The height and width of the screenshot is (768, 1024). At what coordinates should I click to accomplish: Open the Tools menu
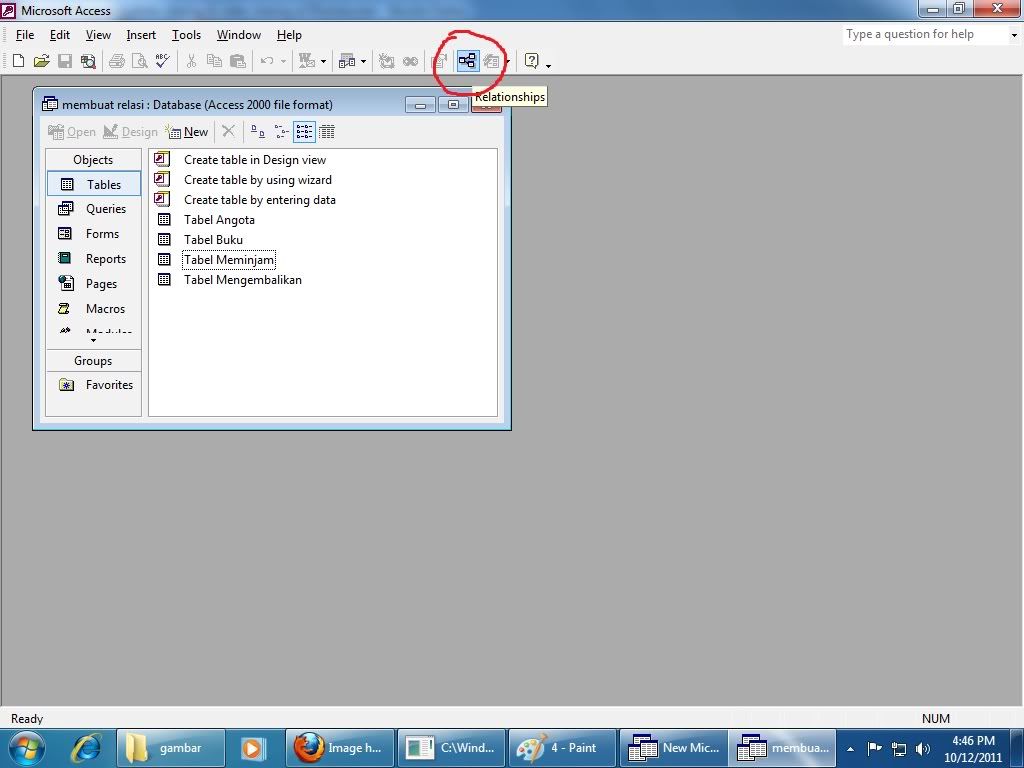[186, 35]
